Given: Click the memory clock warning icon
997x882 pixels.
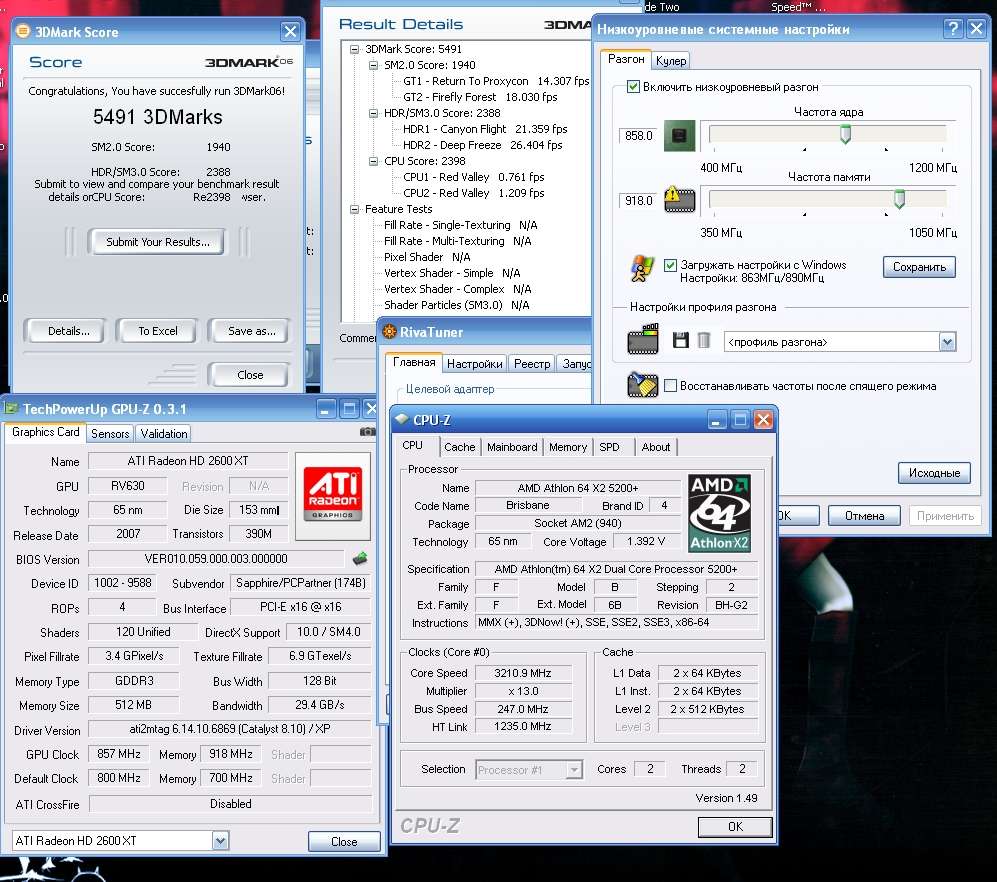Looking at the screenshot, I should pos(679,200).
